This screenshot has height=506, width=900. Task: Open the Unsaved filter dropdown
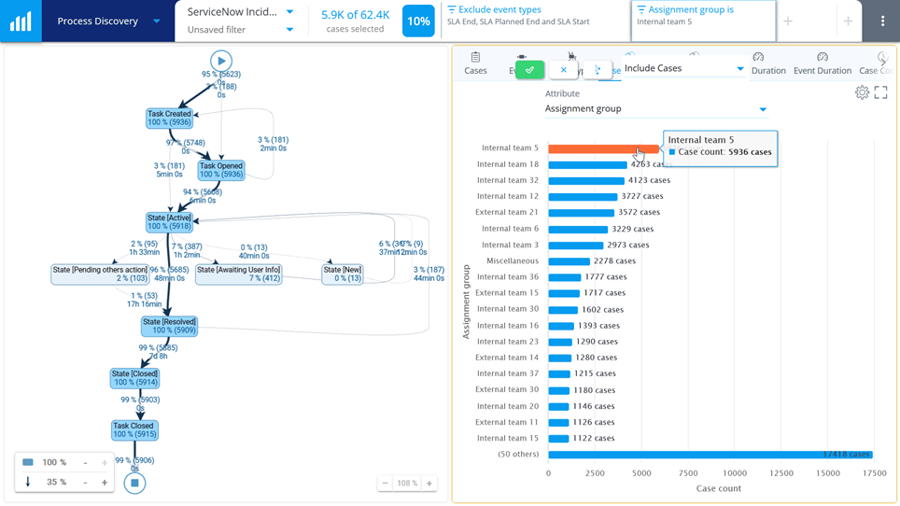[289, 30]
